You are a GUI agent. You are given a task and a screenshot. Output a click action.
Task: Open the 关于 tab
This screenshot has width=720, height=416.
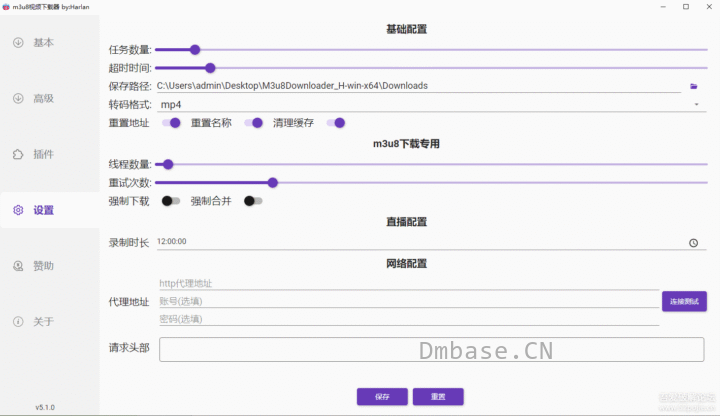[x=50, y=321]
